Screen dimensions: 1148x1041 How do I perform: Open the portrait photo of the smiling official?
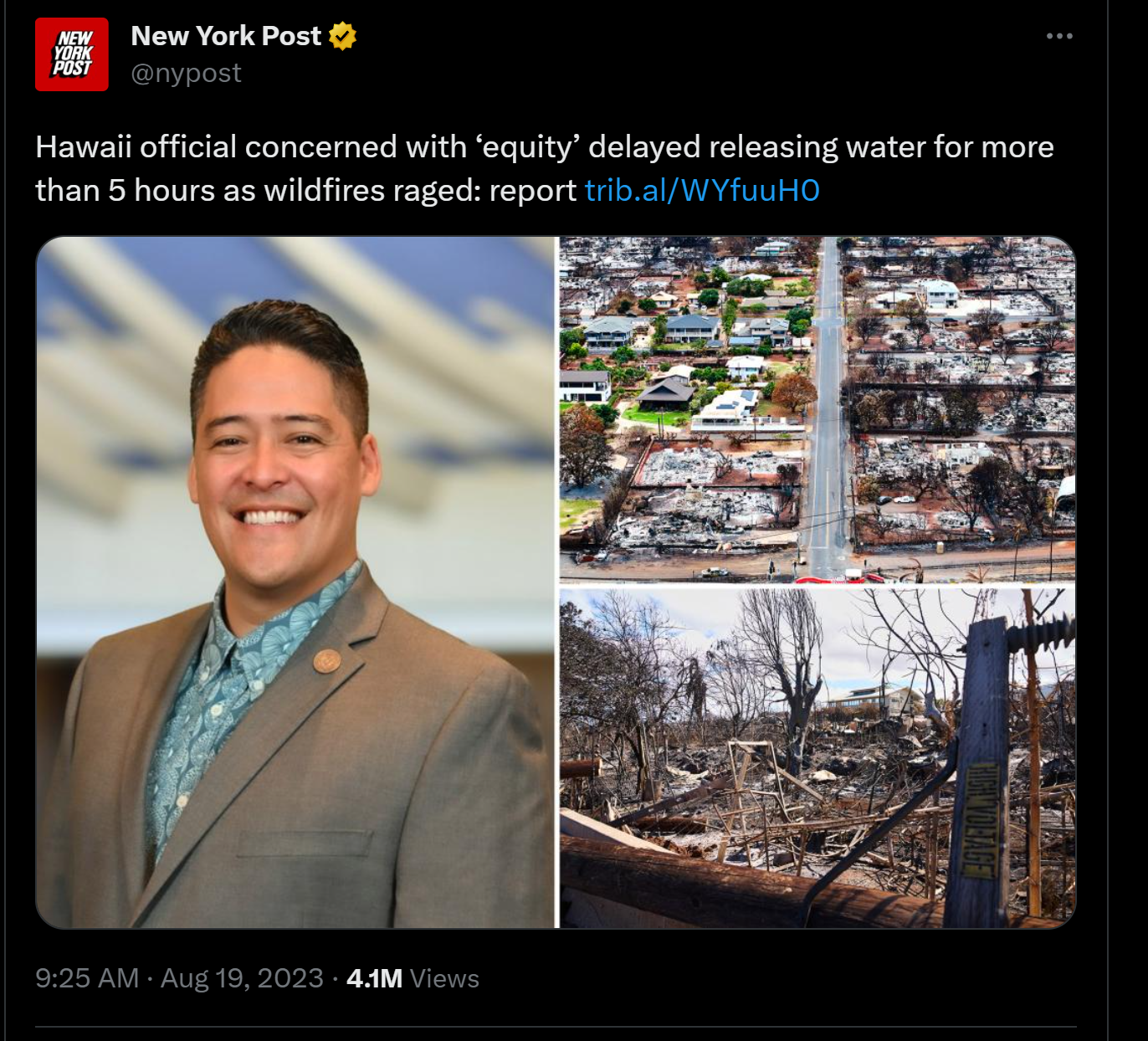pos(296,582)
